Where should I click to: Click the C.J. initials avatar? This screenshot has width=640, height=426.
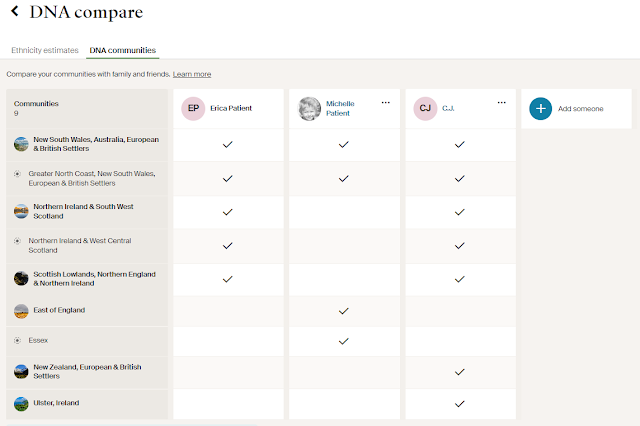tap(425, 108)
